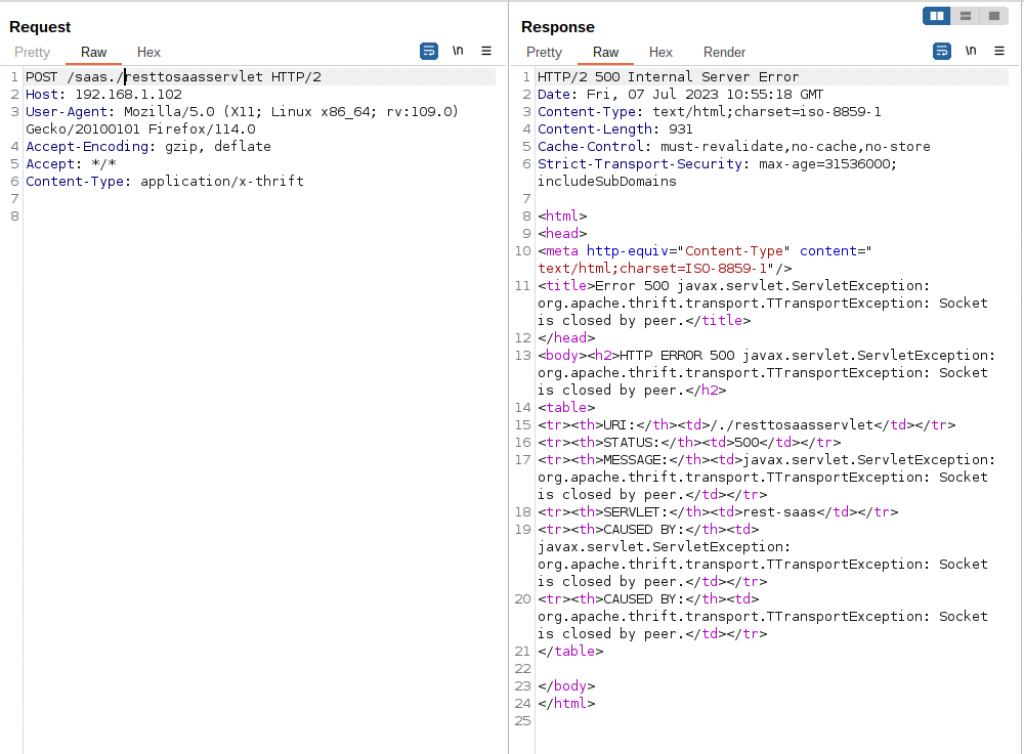1024x754 pixels.
Task: Show non-printable characters in Response panel
Action: (970, 51)
